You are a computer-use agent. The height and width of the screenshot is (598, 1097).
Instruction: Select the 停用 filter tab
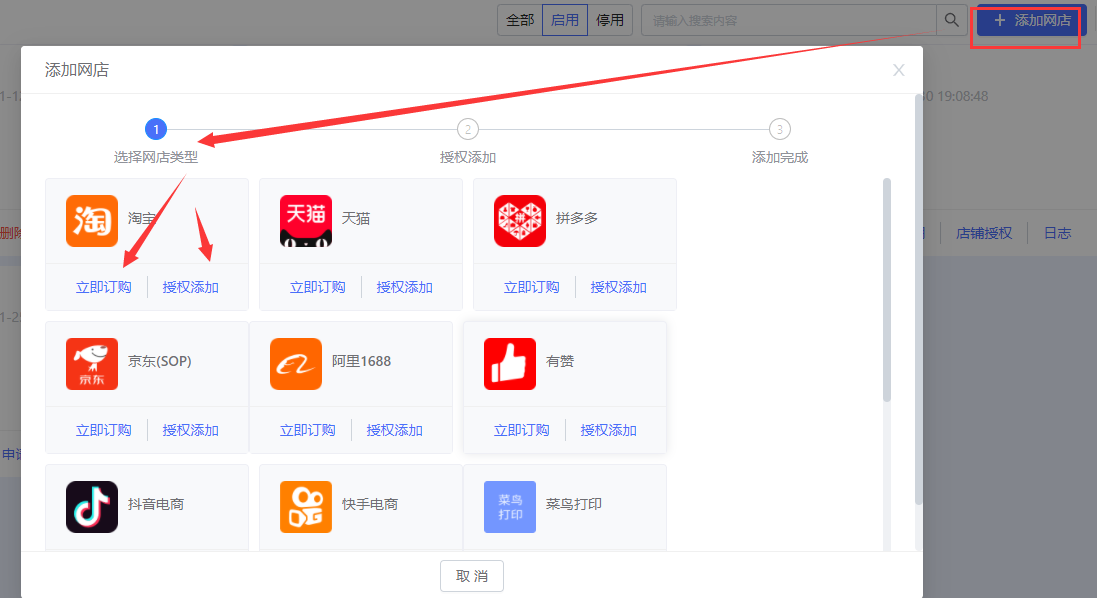point(610,20)
